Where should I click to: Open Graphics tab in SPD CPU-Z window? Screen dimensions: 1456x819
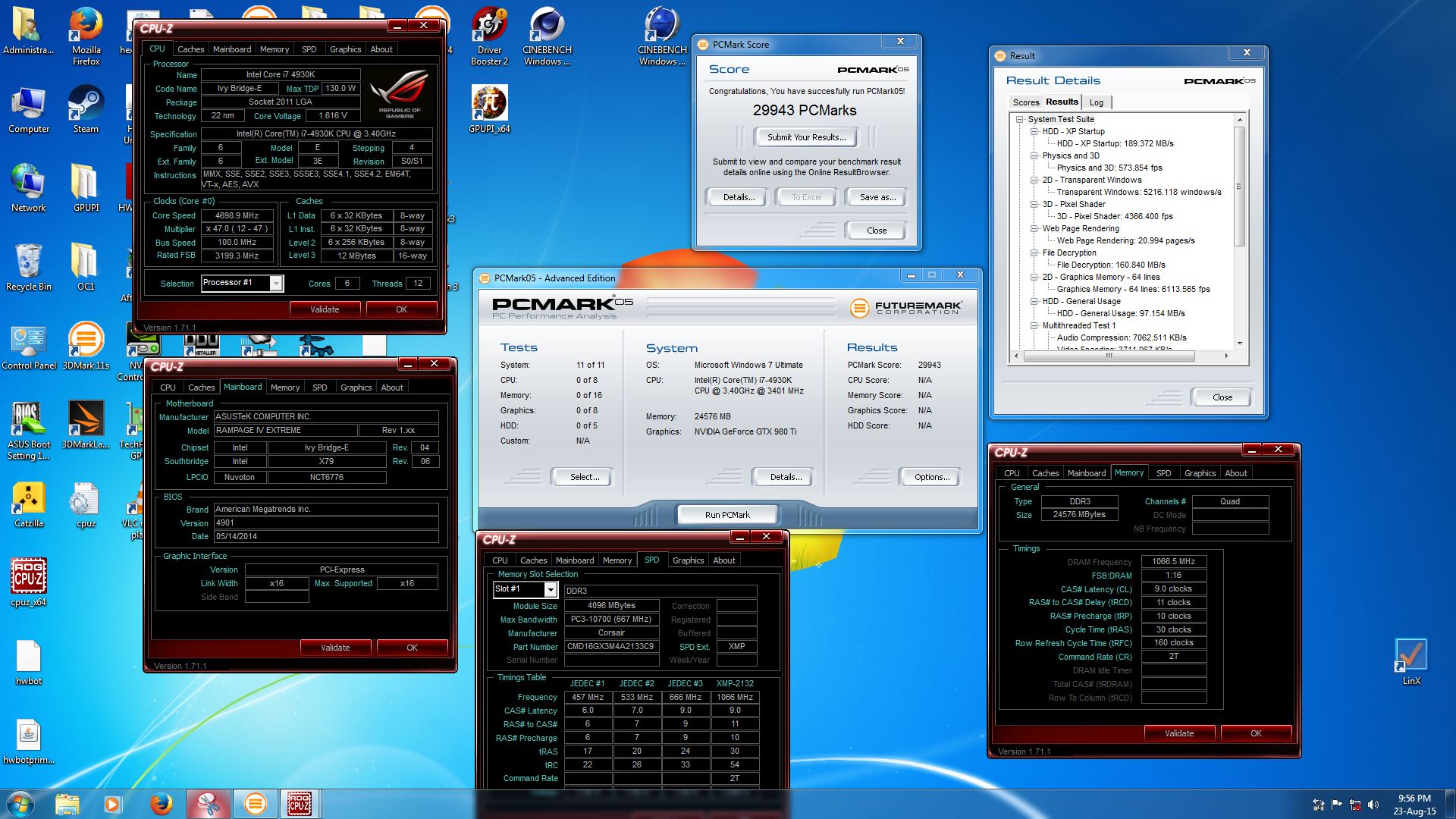[x=688, y=560]
